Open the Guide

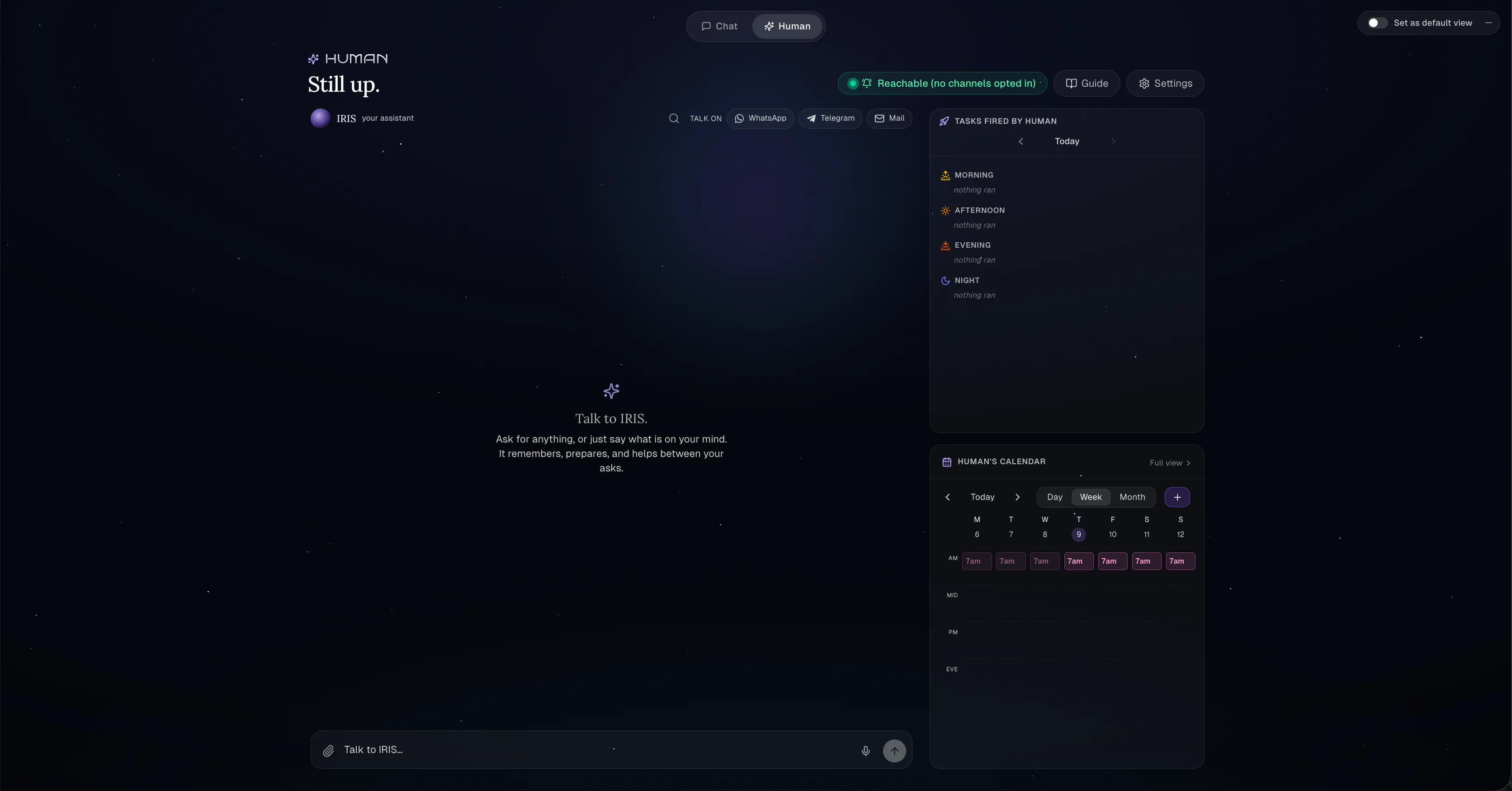click(x=1087, y=83)
